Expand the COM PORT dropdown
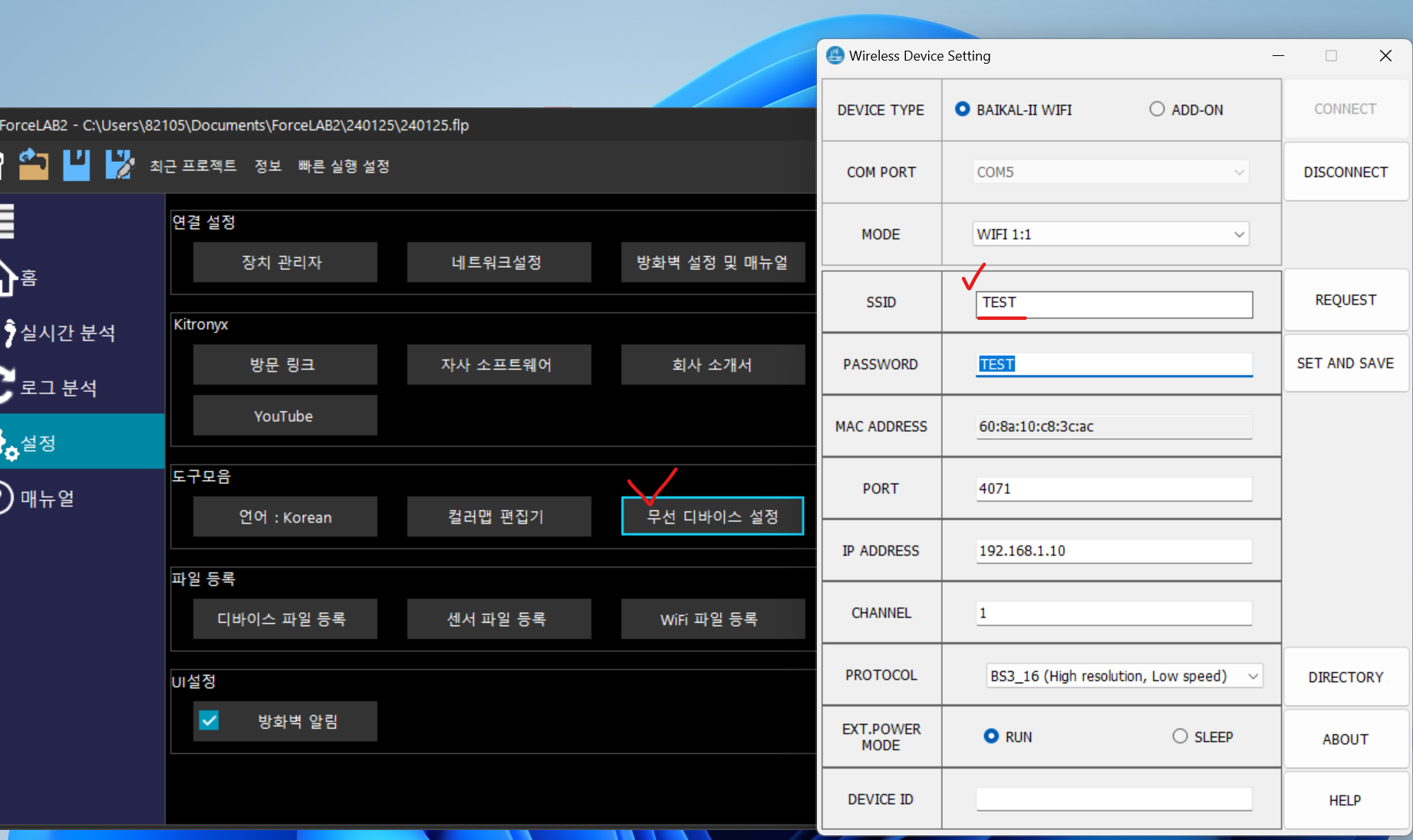The image size is (1413, 840). click(1111, 172)
